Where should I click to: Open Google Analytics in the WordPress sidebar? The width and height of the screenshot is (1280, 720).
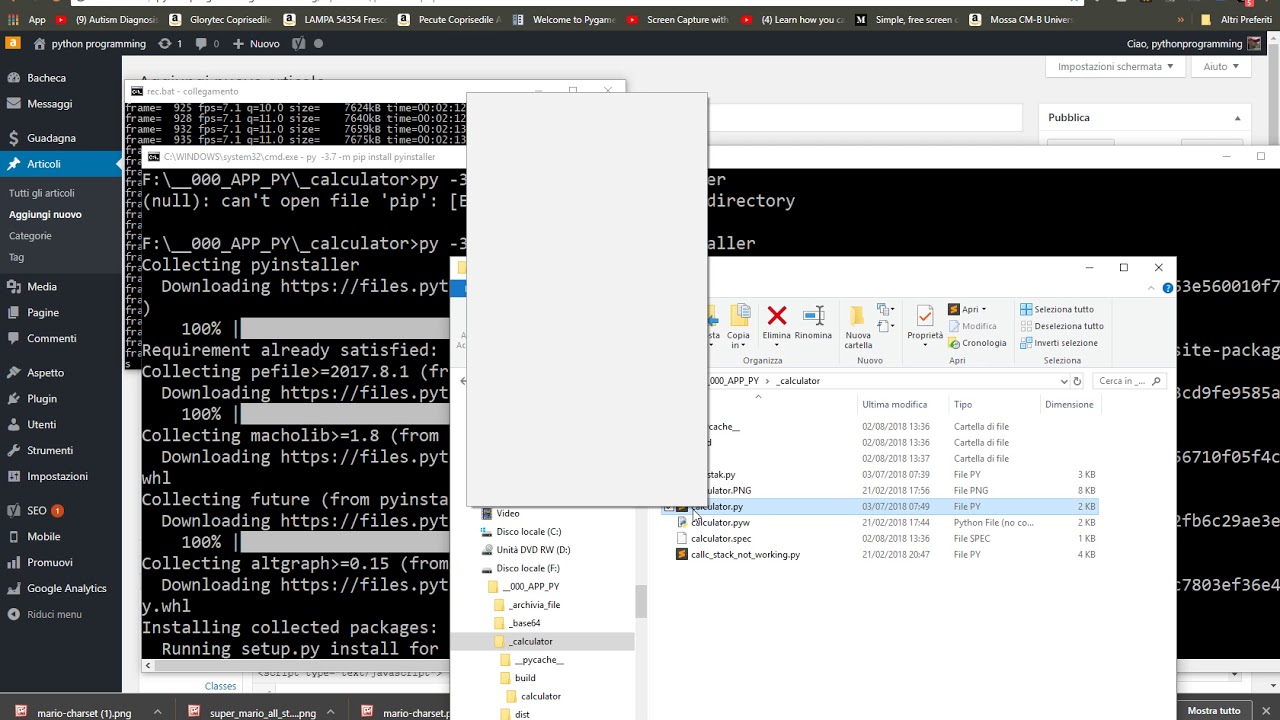coord(66,588)
